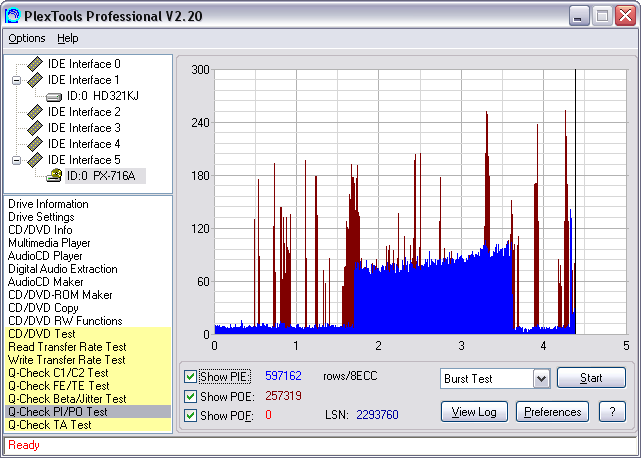Toggle the Show PIE checkbox

[x=190, y=376]
